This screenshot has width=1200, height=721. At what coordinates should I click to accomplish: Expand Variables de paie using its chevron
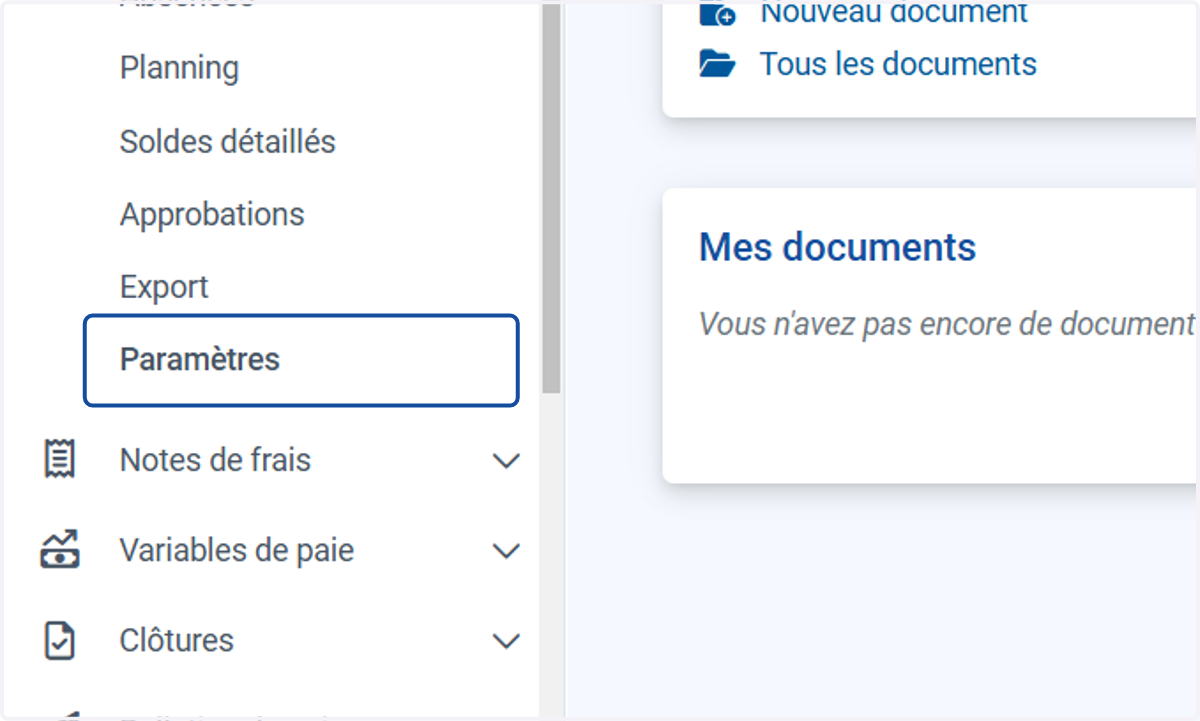(x=507, y=551)
